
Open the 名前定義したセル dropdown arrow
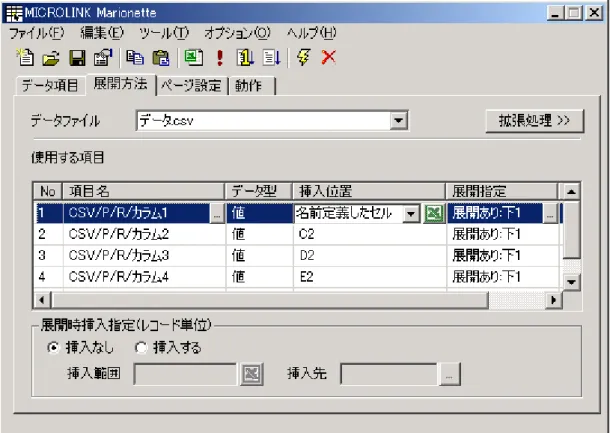click(411, 214)
